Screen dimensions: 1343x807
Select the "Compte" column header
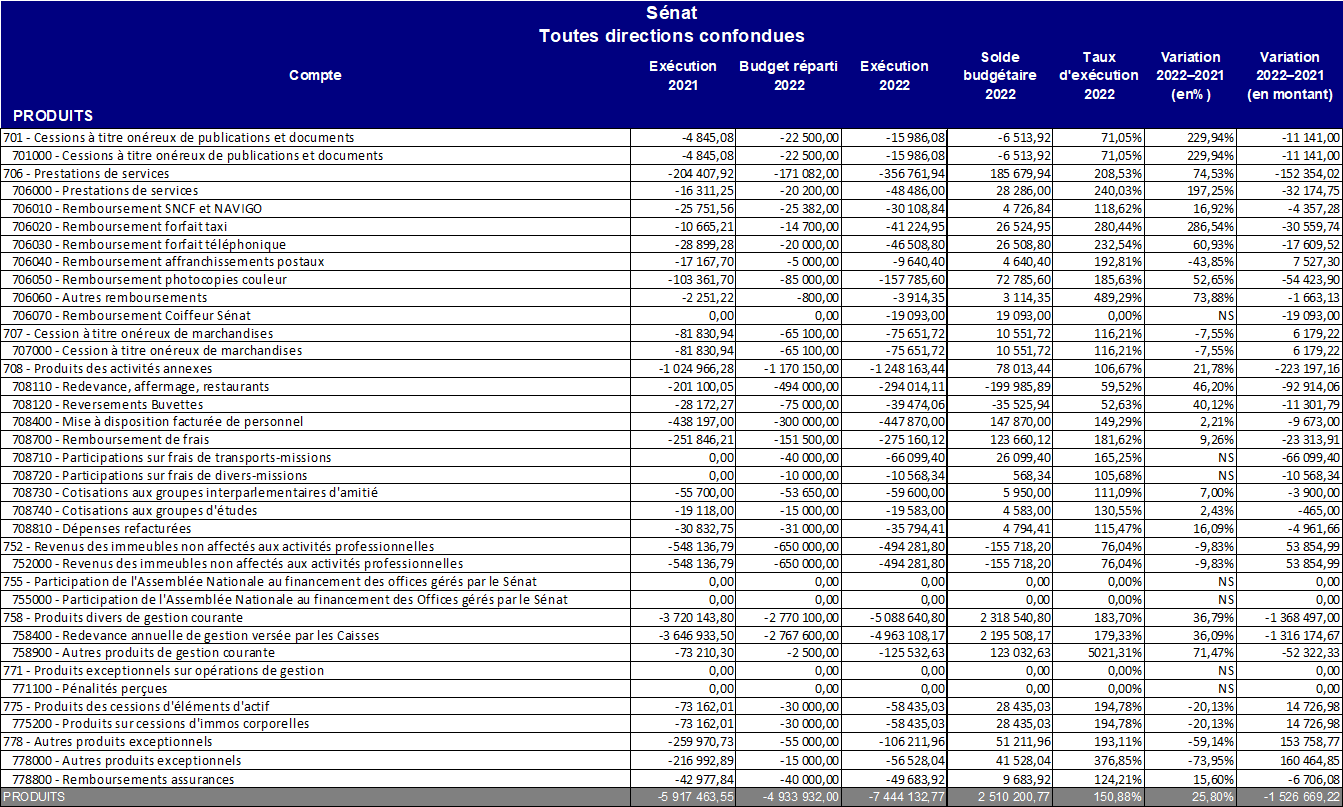pos(315,75)
